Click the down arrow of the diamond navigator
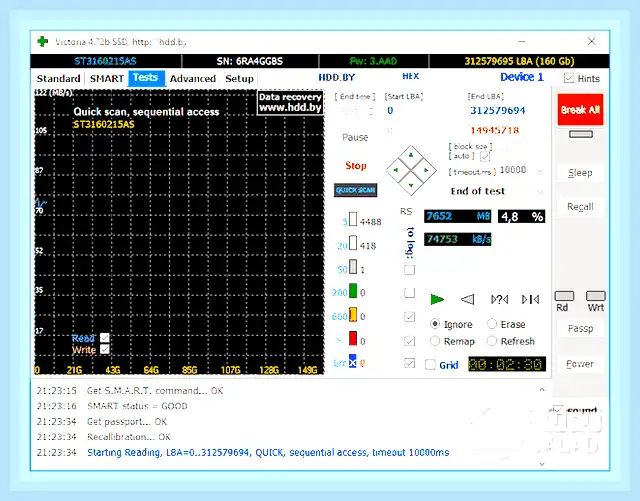This screenshot has height=501, width=640. coord(411,185)
